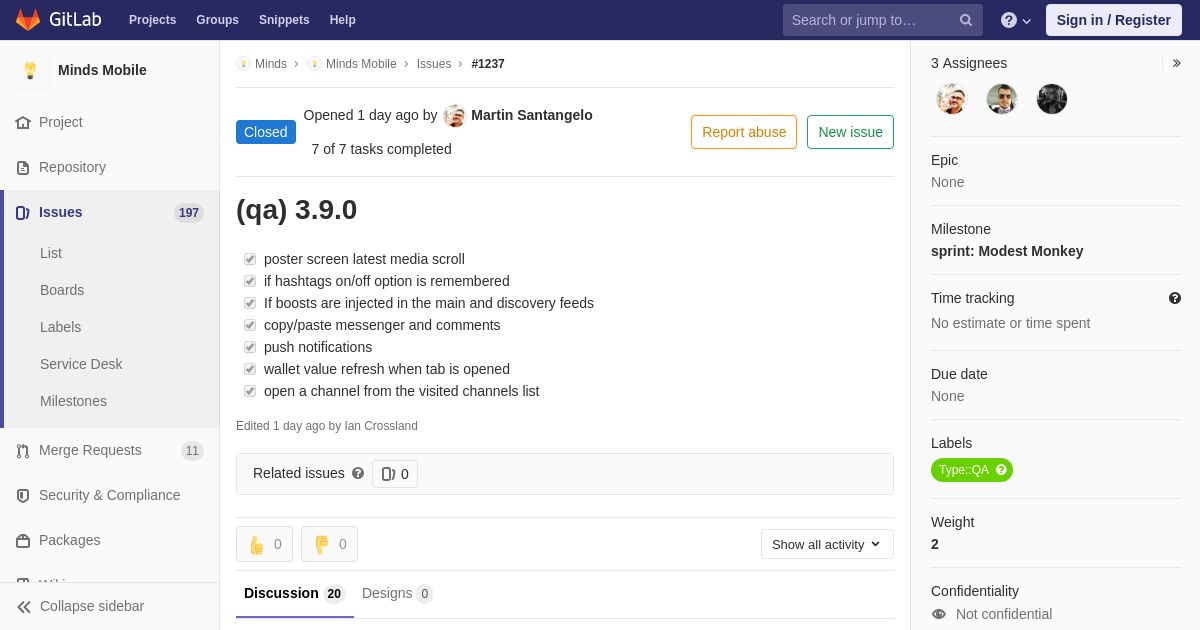Toggle the 'poster screen latest media scroll' checkbox
Viewport: 1200px width, 630px height.
(250, 259)
